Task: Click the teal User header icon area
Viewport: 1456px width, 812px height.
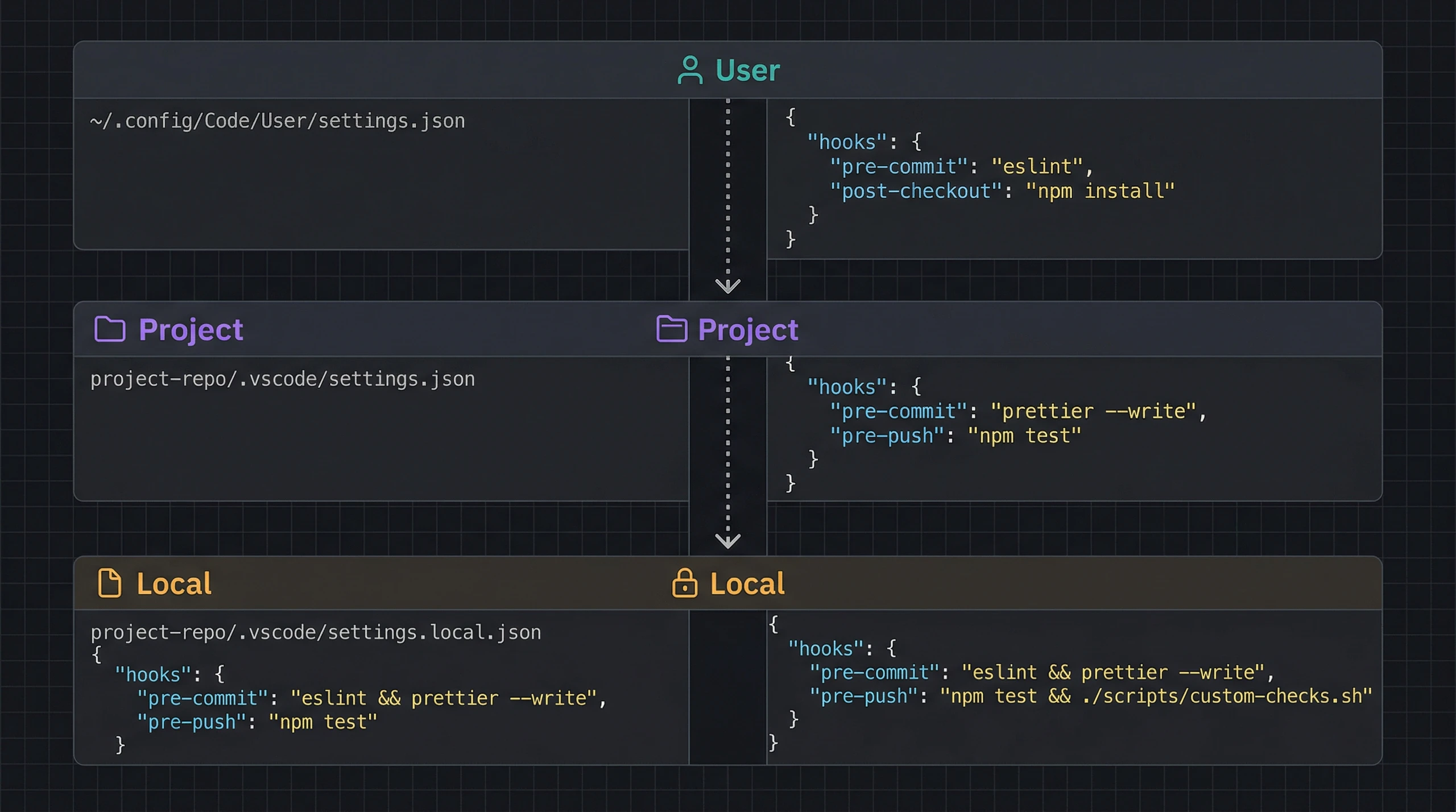Action: point(690,69)
